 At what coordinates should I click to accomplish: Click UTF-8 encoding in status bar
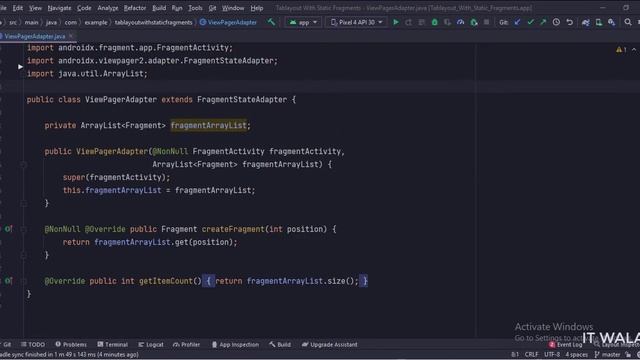(552, 355)
